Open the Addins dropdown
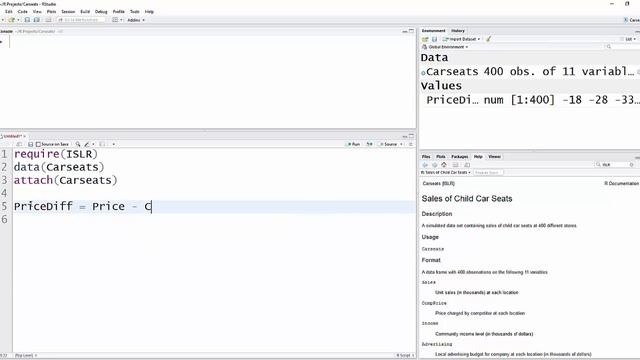This screenshot has width=640, height=360. click(x=136, y=20)
